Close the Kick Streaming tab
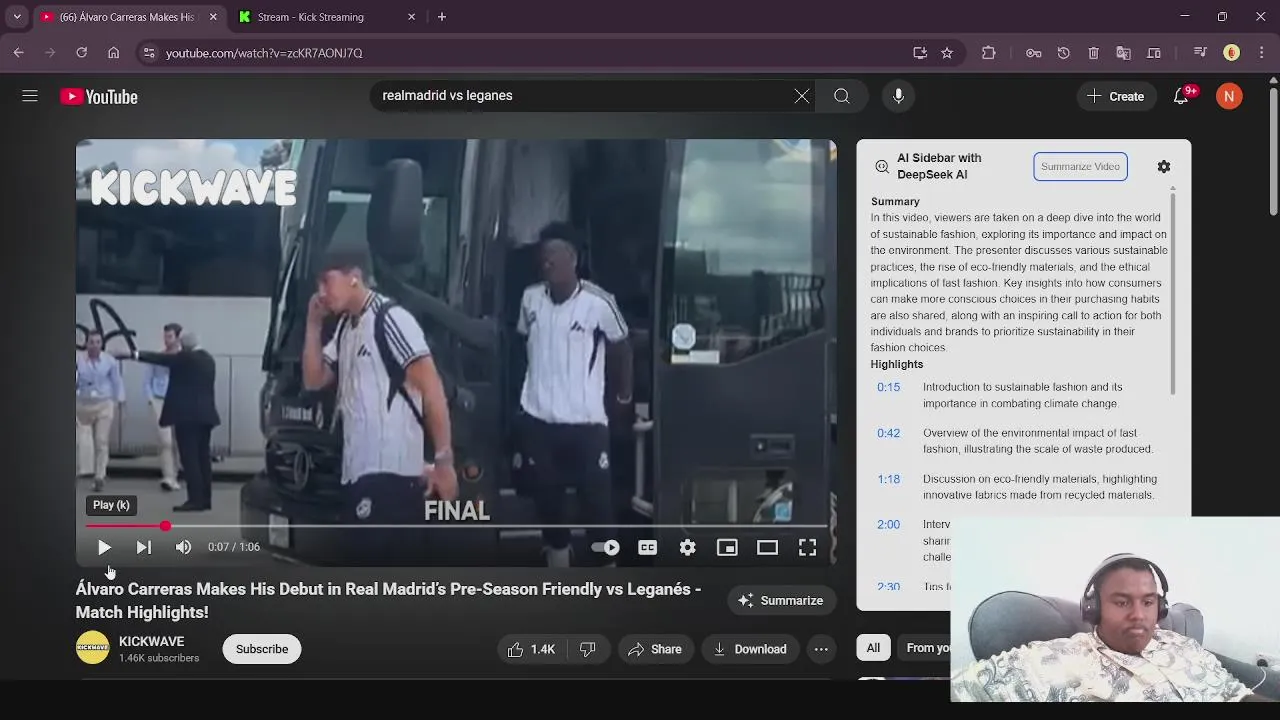 [411, 17]
